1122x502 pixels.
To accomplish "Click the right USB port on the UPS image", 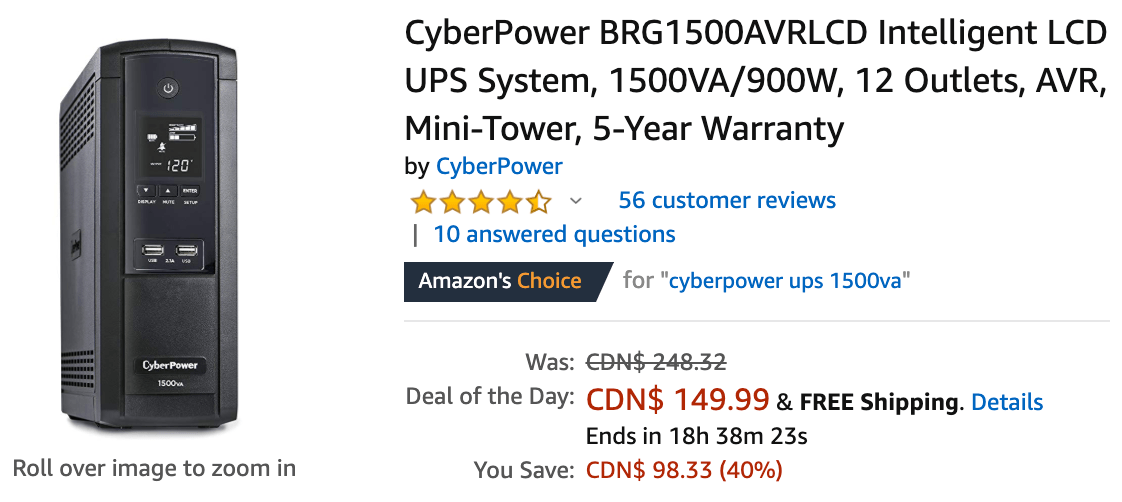I will coord(187,251).
